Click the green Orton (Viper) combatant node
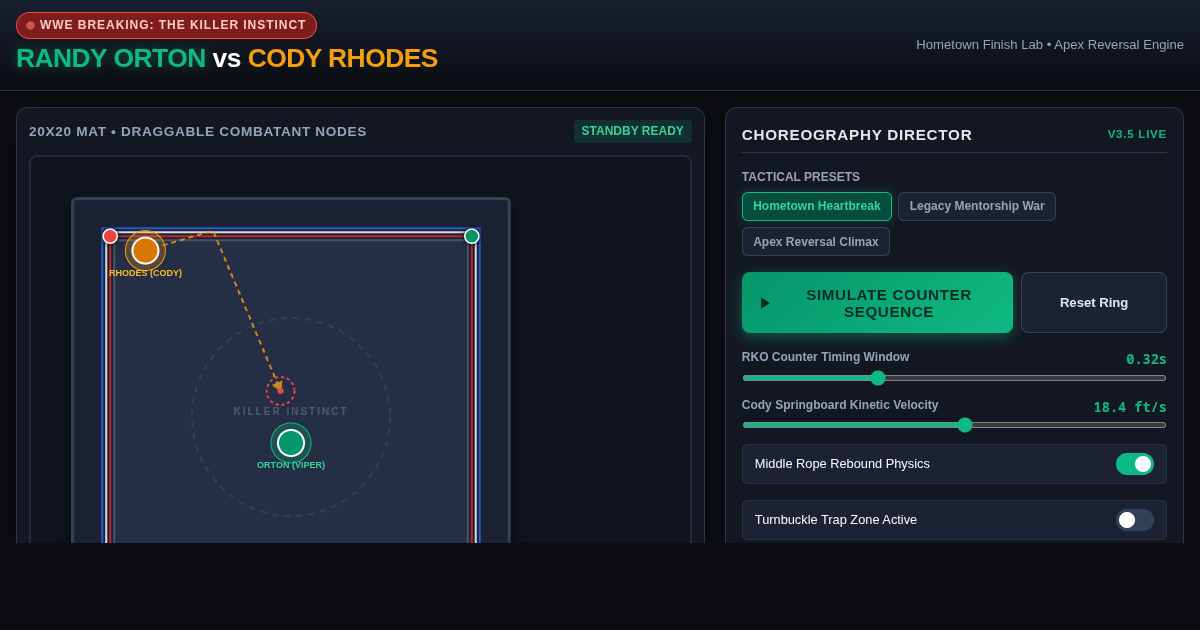Screen dimensions: 1200x630 coord(291,443)
